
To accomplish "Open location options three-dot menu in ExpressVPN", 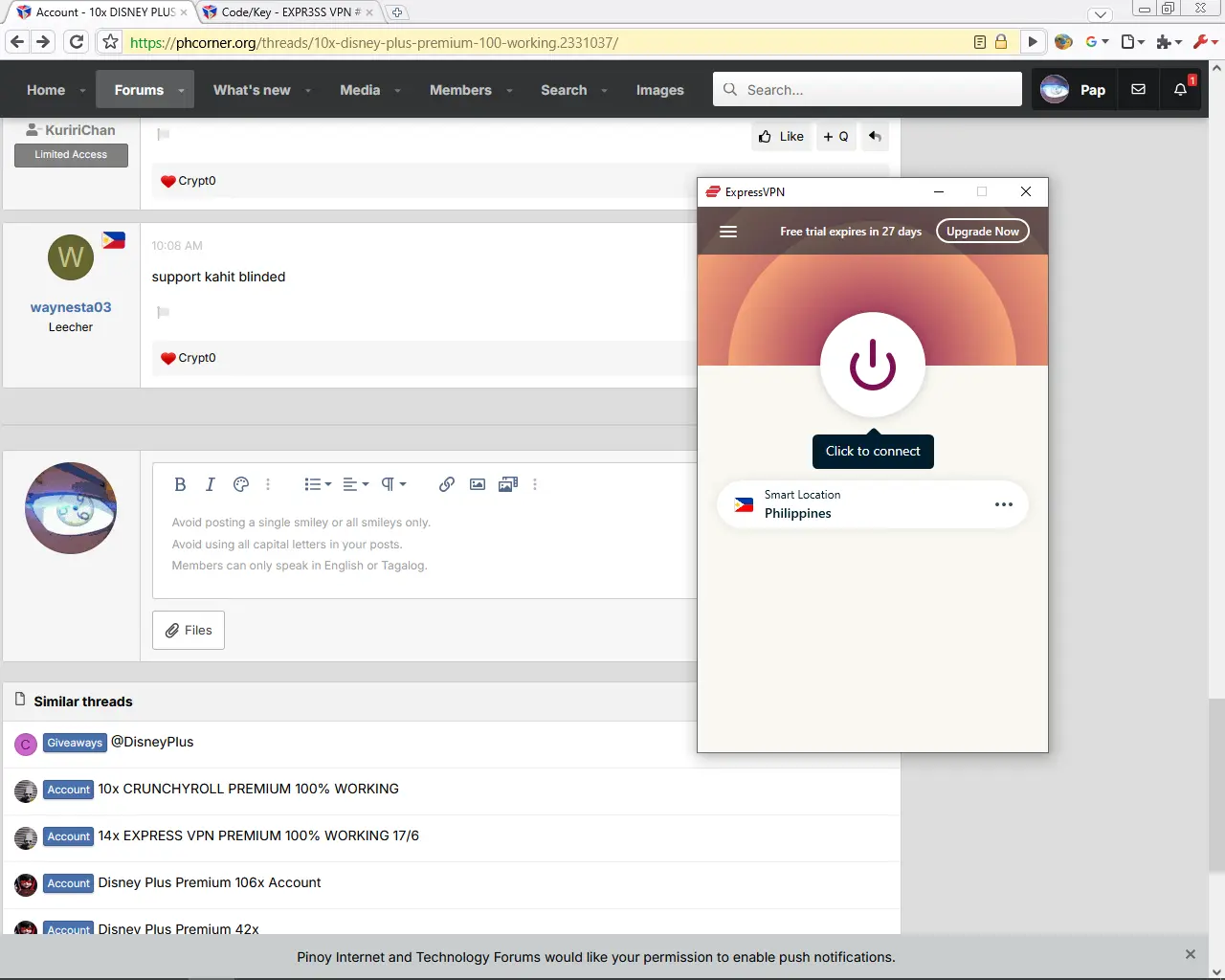I will 1004,504.
